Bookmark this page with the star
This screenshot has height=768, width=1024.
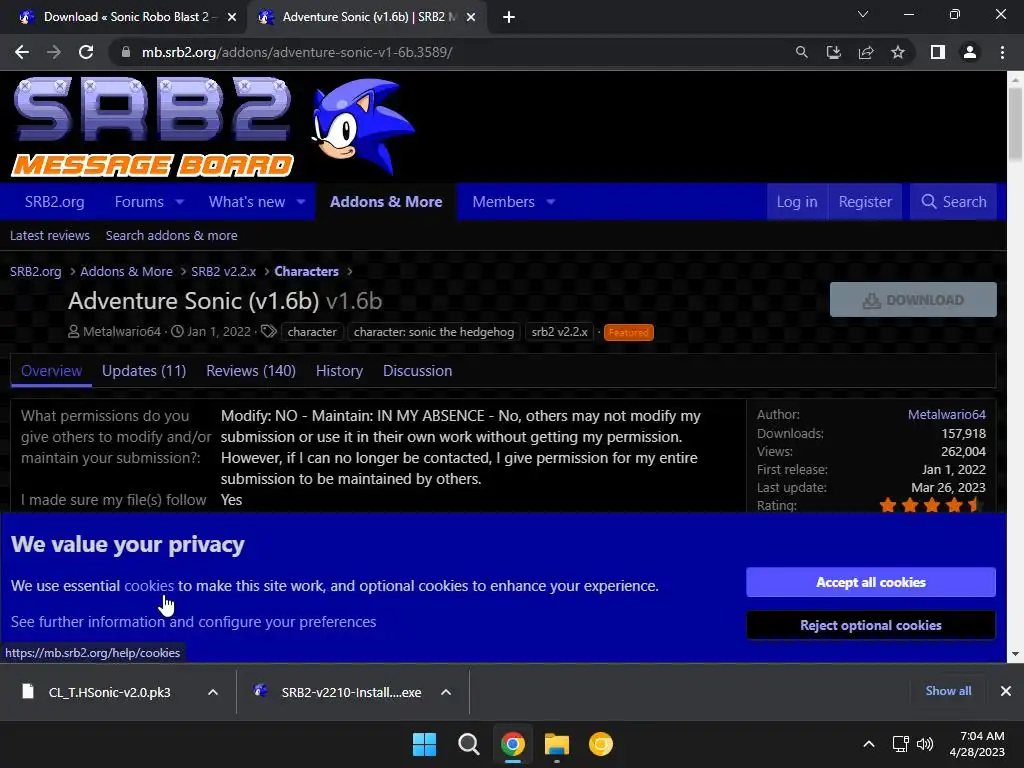coord(898,52)
